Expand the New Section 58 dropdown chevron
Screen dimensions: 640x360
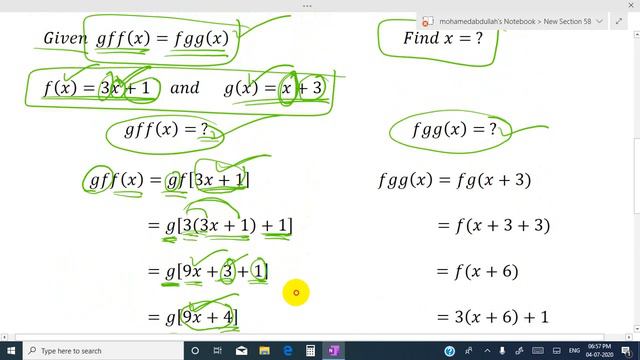pos(599,21)
